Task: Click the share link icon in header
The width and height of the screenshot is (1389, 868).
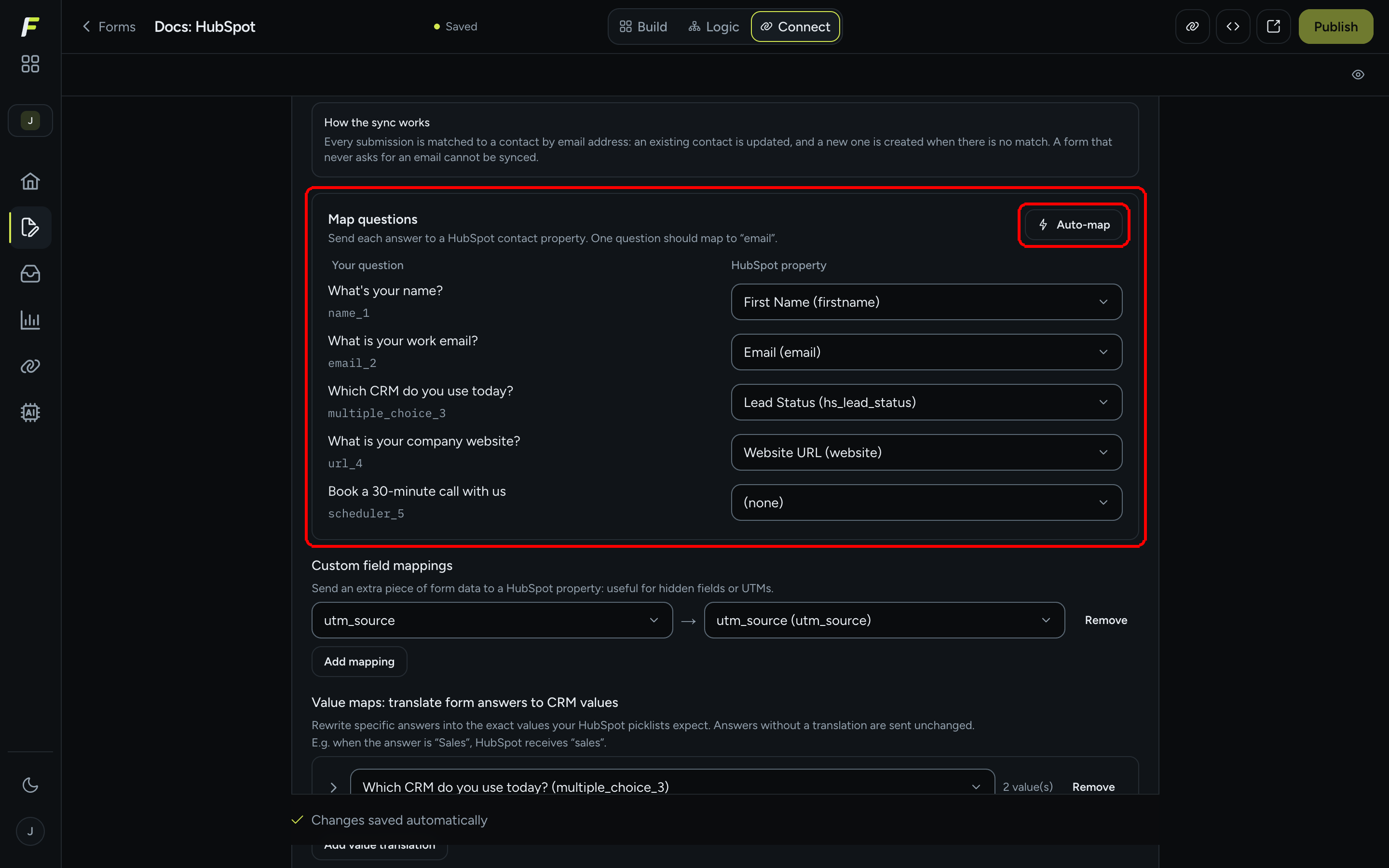Action: 1192,27
